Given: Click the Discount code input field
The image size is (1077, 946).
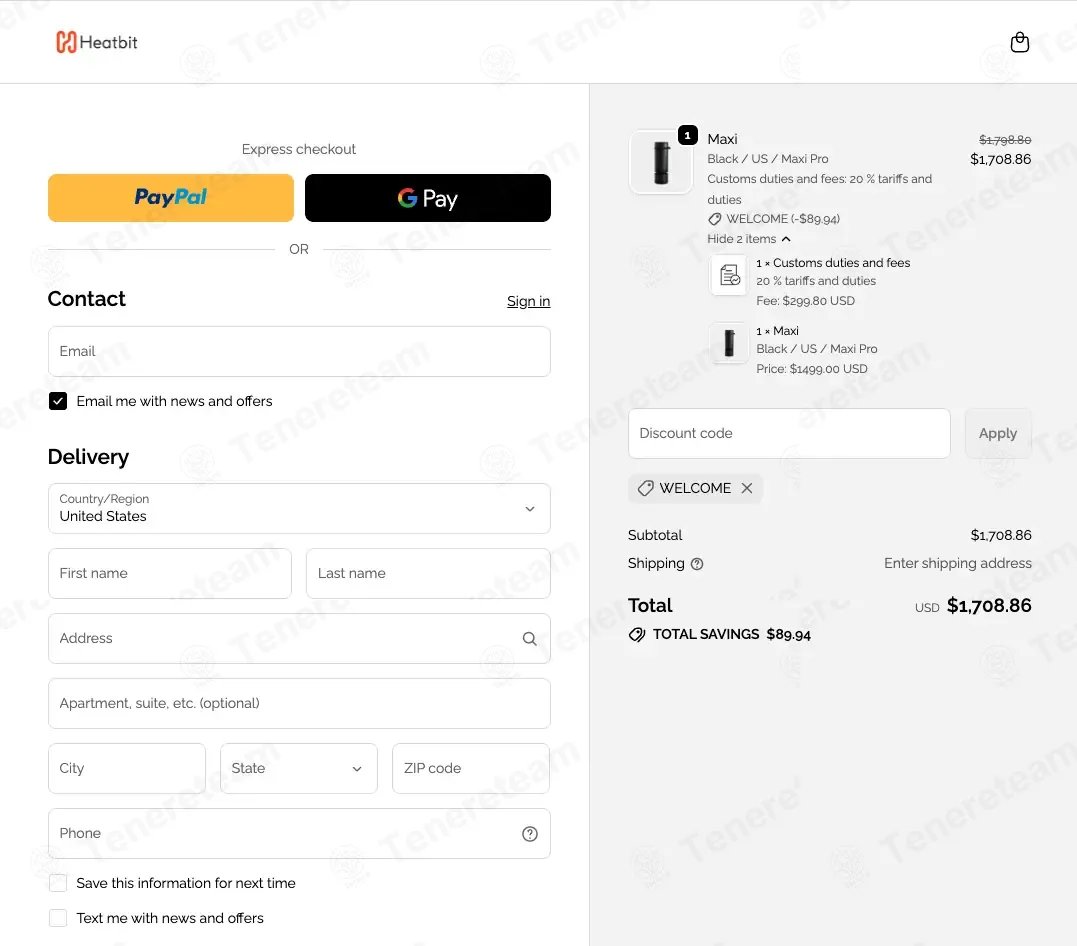Looking at the screenshot, I should pos(789,433).
